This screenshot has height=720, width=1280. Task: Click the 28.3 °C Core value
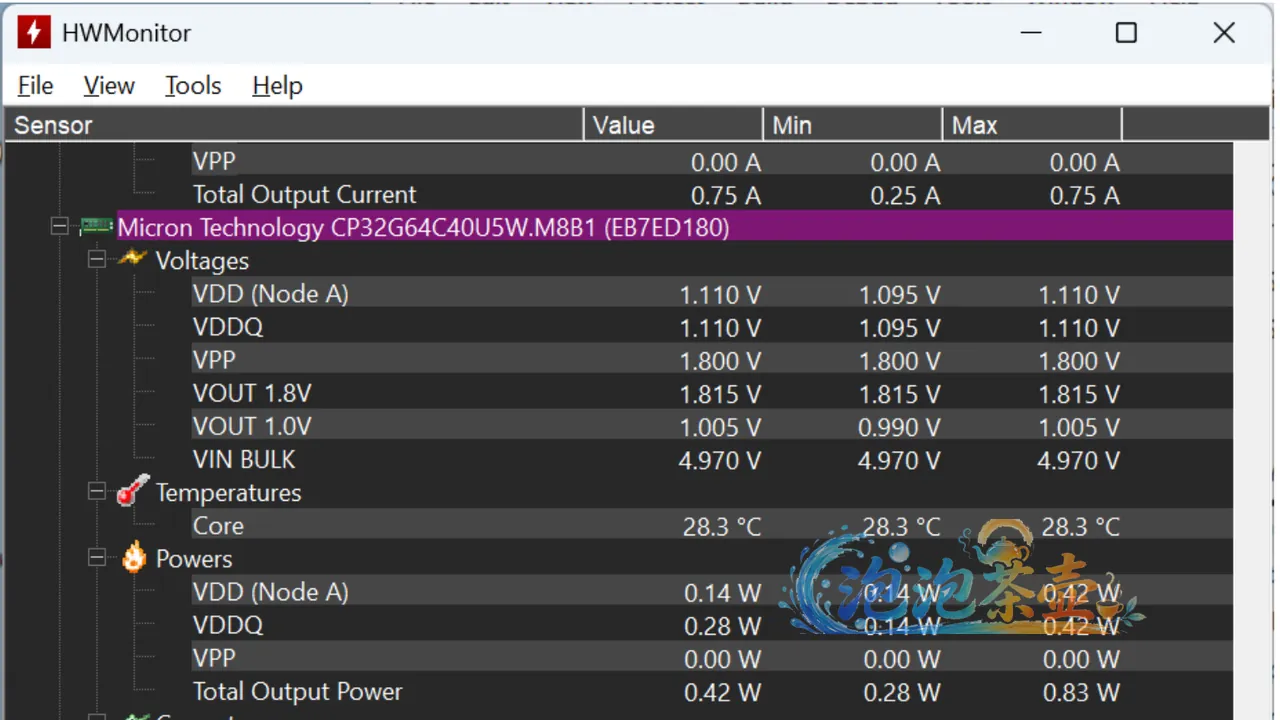point(722,526)
